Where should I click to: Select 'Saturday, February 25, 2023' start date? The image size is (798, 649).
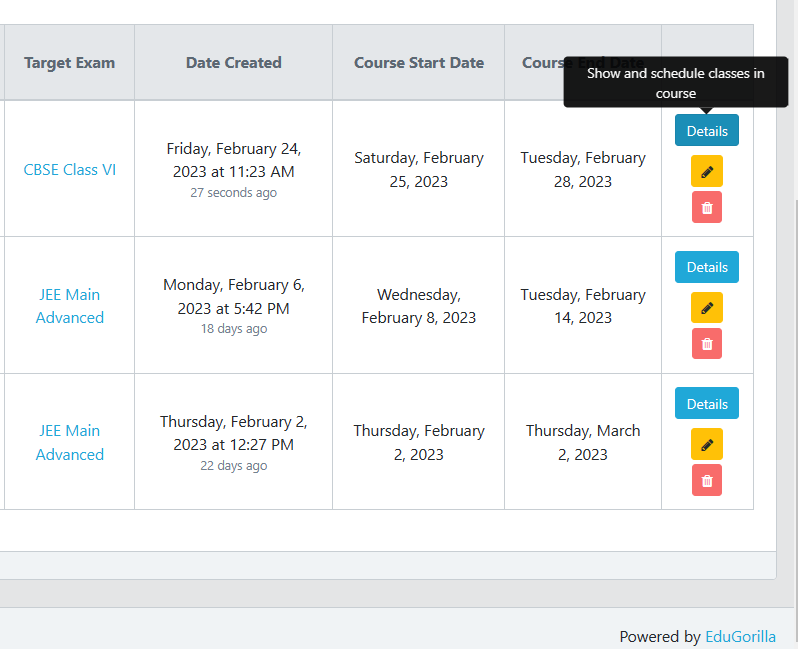pyautogui.click(x=419, y=170)
